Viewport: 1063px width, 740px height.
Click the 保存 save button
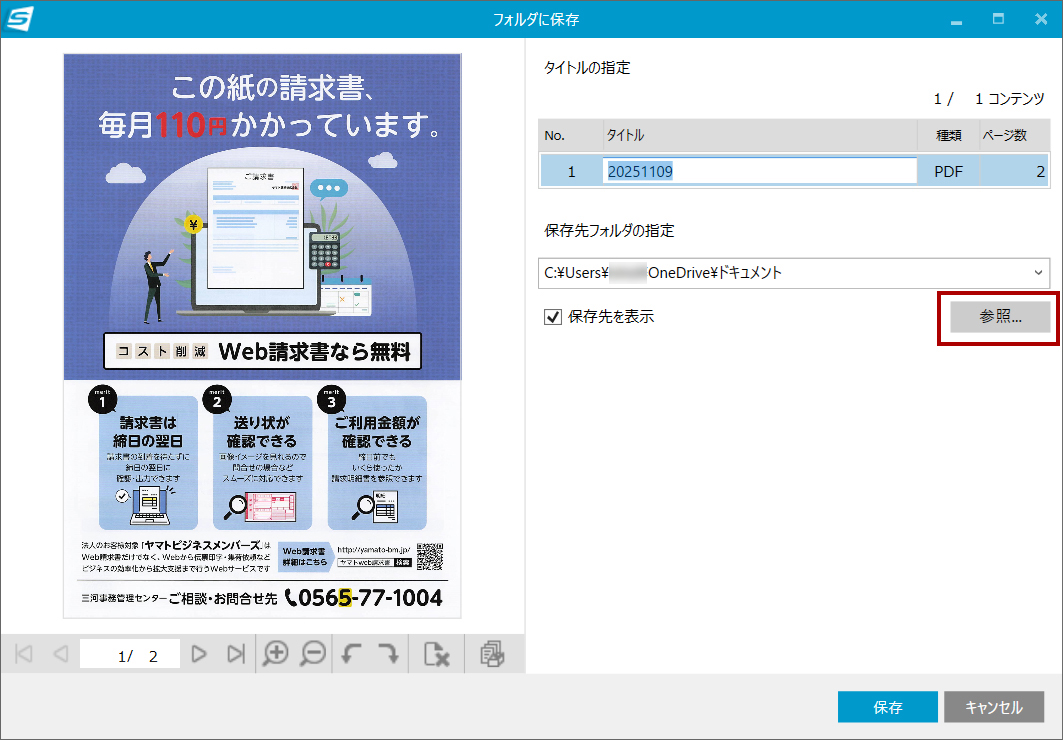[x=887, y=706]
